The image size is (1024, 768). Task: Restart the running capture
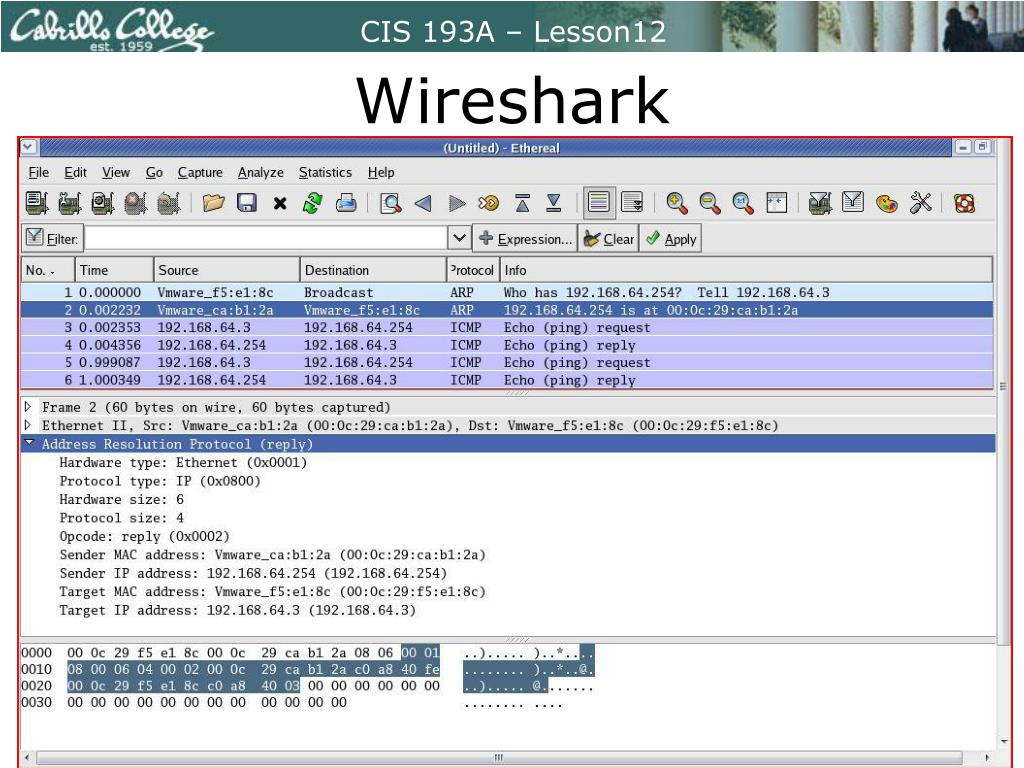[168, 203]
